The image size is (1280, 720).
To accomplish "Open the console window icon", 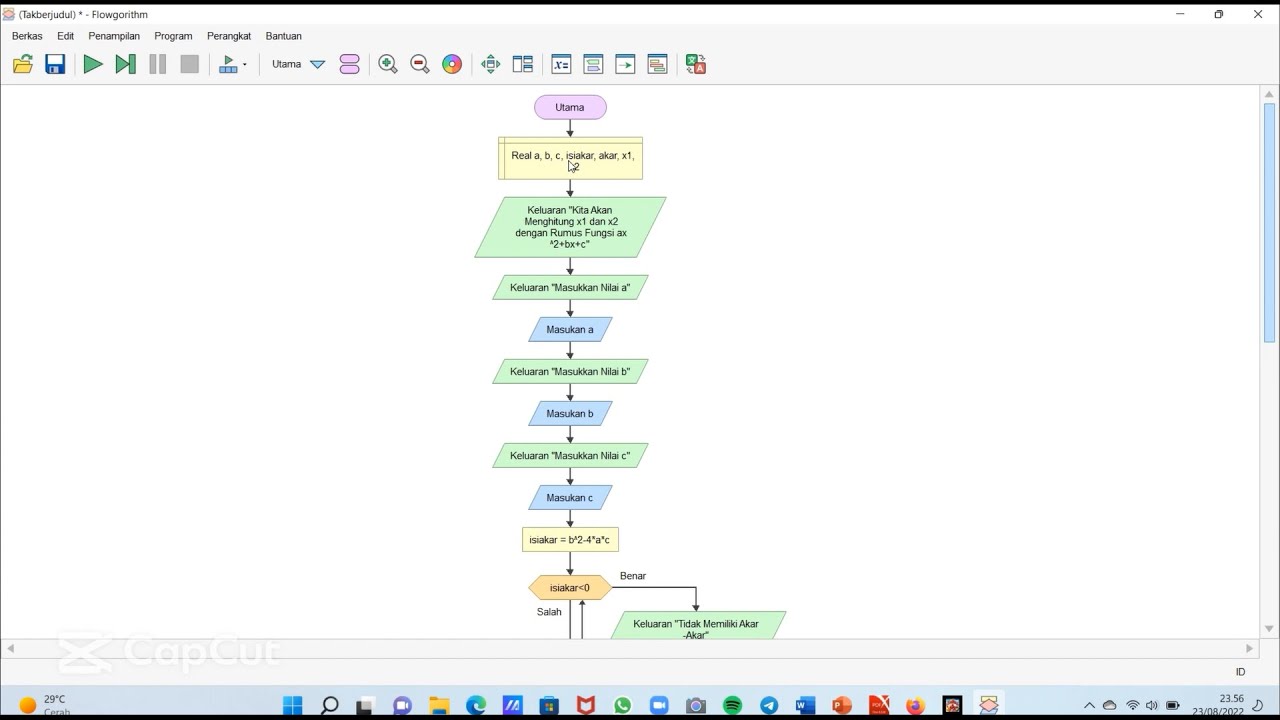I will point(625,64).
